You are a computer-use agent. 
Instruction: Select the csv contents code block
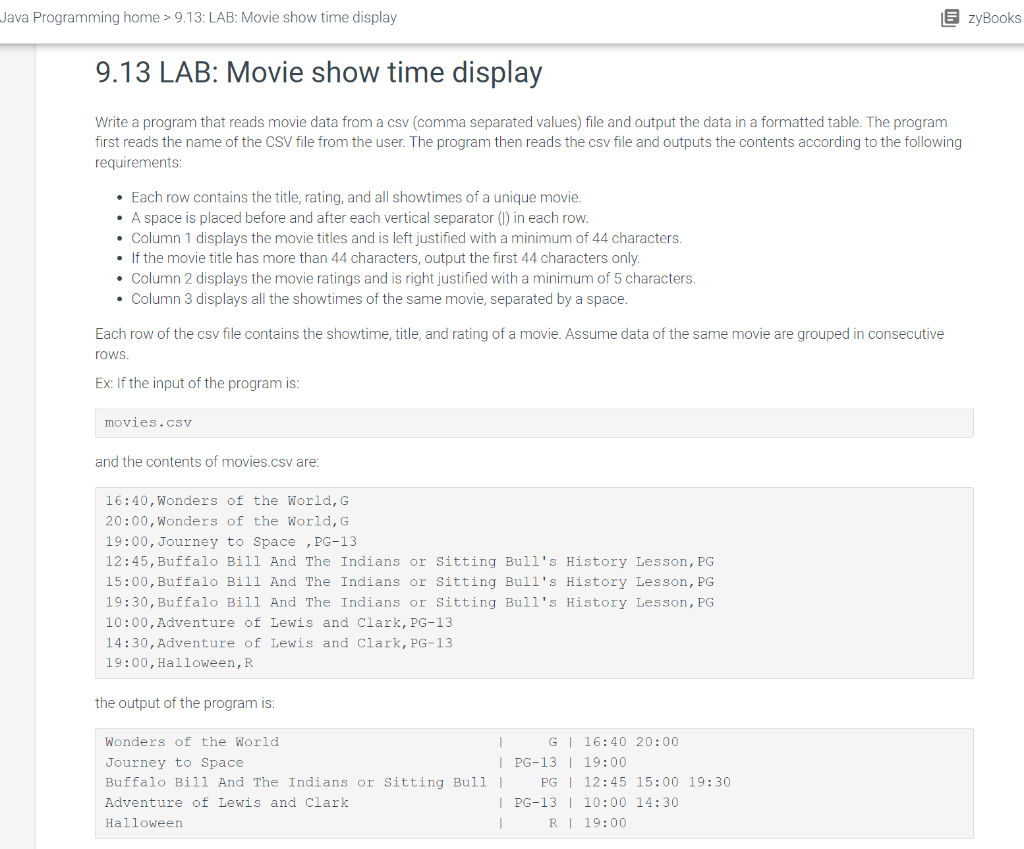pos(535,582)
